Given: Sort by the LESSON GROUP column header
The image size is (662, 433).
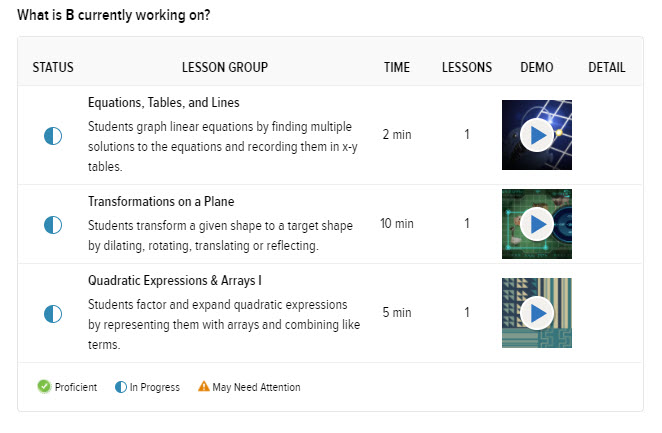Looking at the screenshot, I should coord(225,67).
